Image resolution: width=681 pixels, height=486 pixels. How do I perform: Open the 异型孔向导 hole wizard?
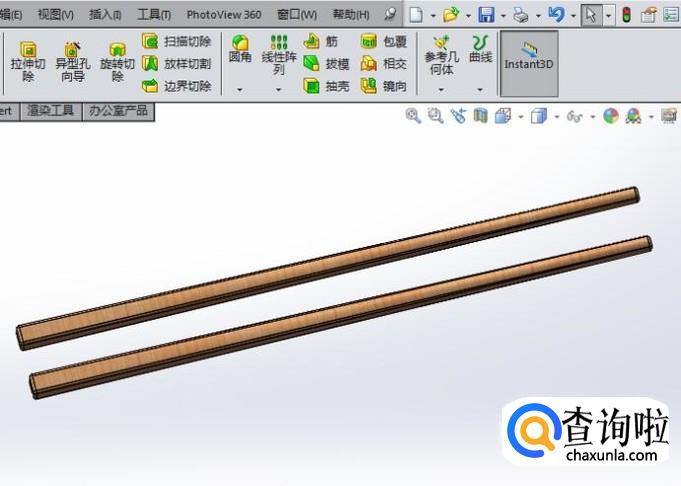[x=73, y=61]
